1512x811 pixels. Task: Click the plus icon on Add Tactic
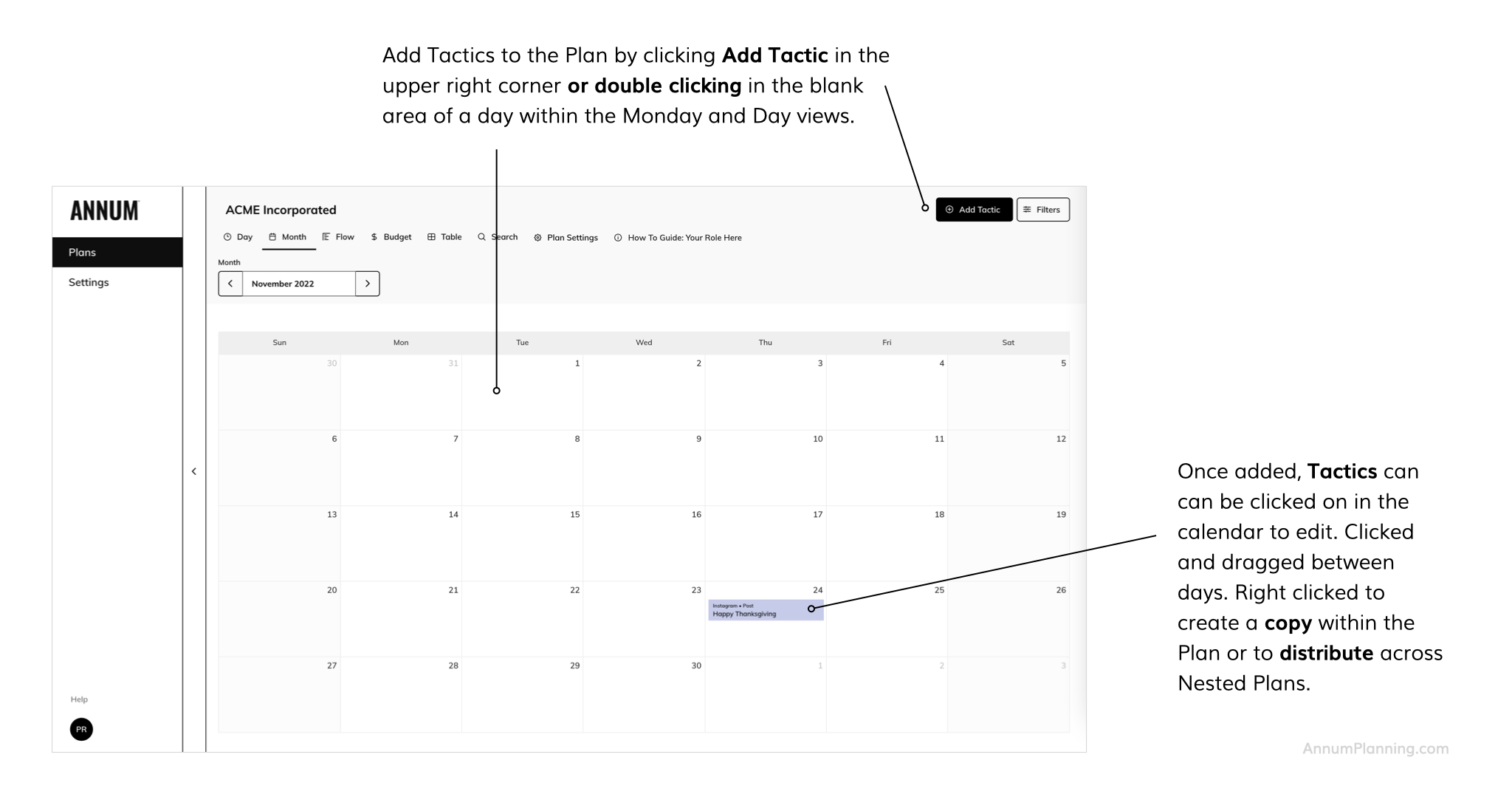(949, 209)
